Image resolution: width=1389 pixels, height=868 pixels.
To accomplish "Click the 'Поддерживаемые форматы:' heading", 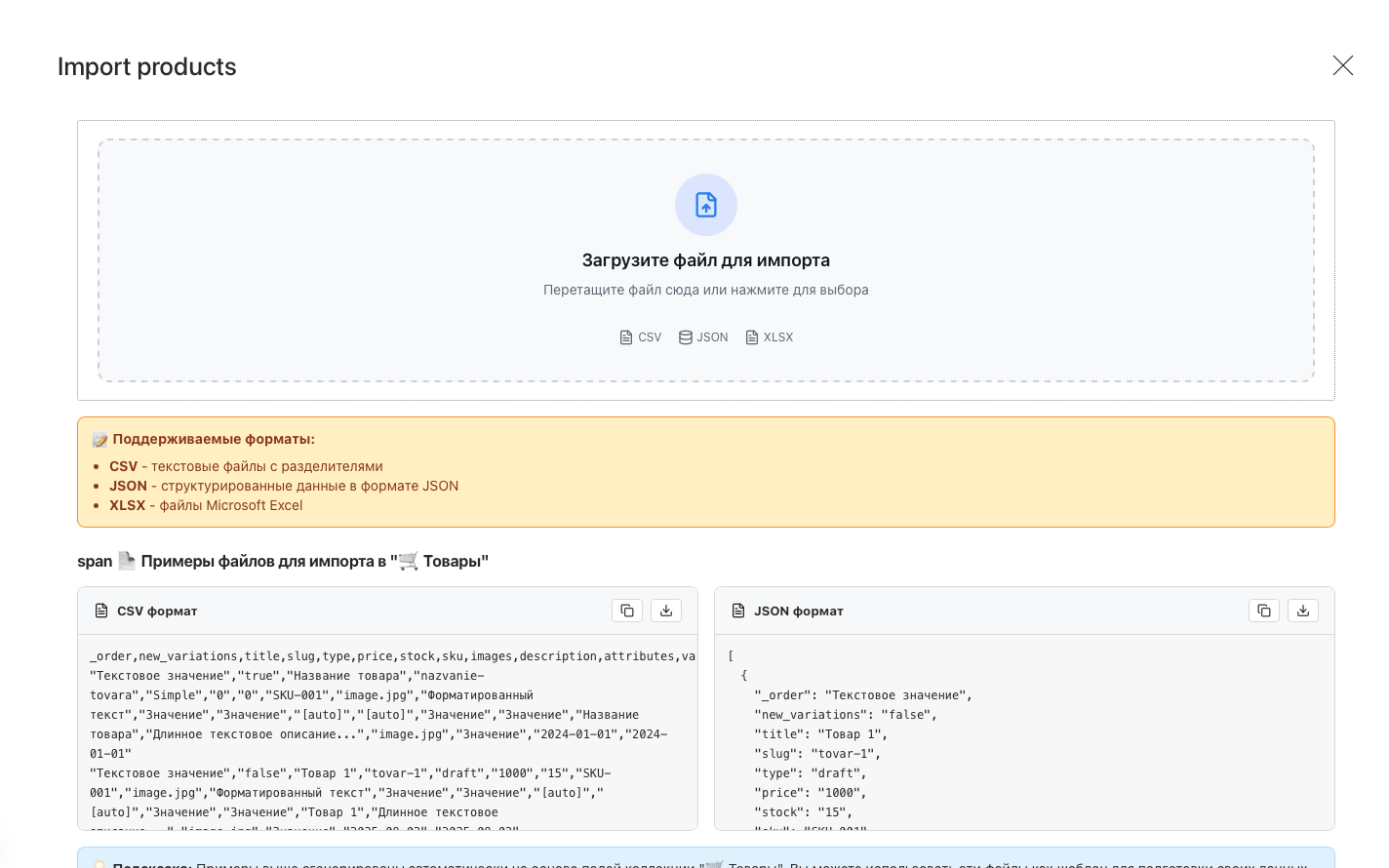I will click(x=214, y=439).
